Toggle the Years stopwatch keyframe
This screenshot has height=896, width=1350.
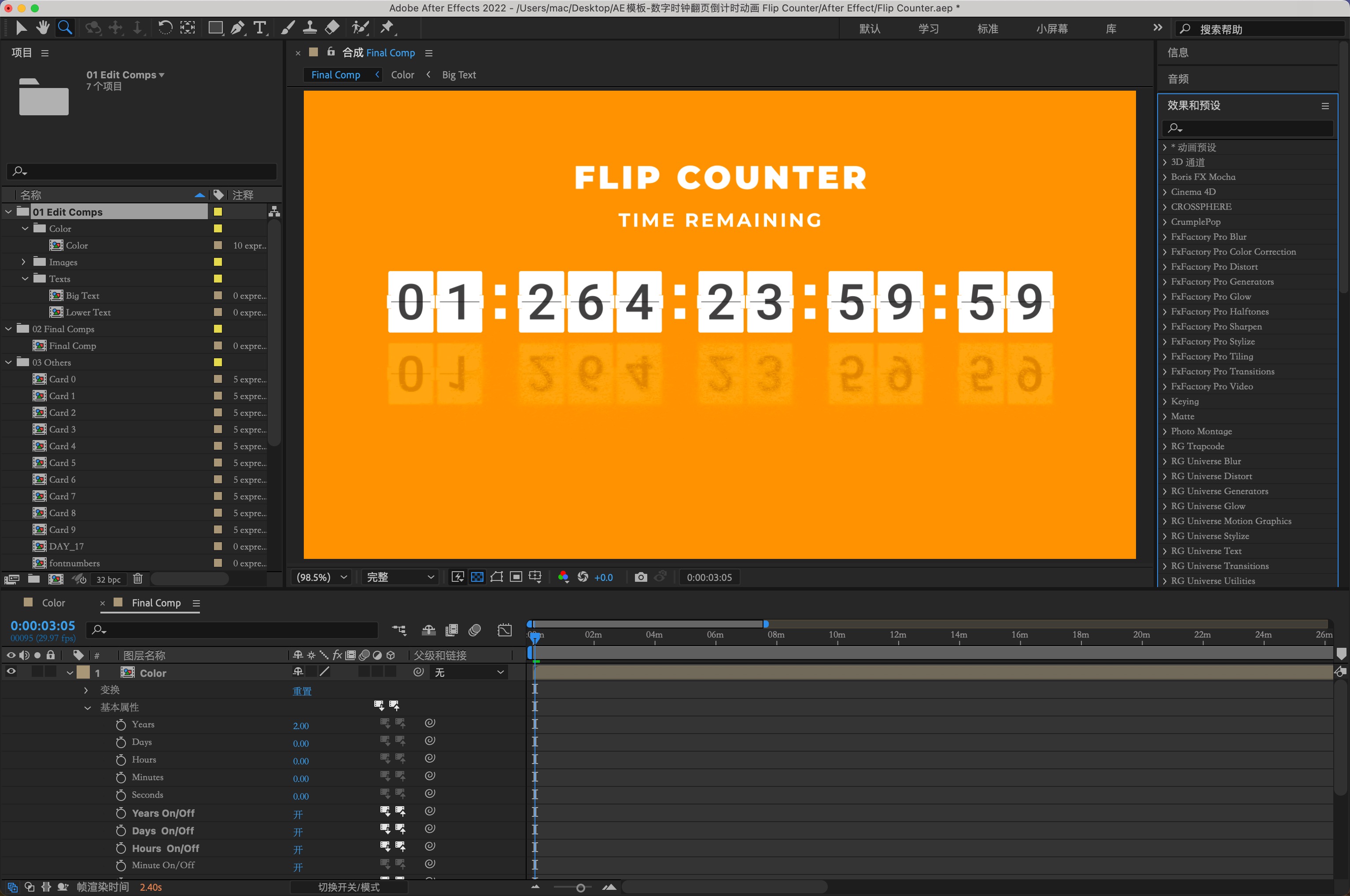[x=121, y=724]
